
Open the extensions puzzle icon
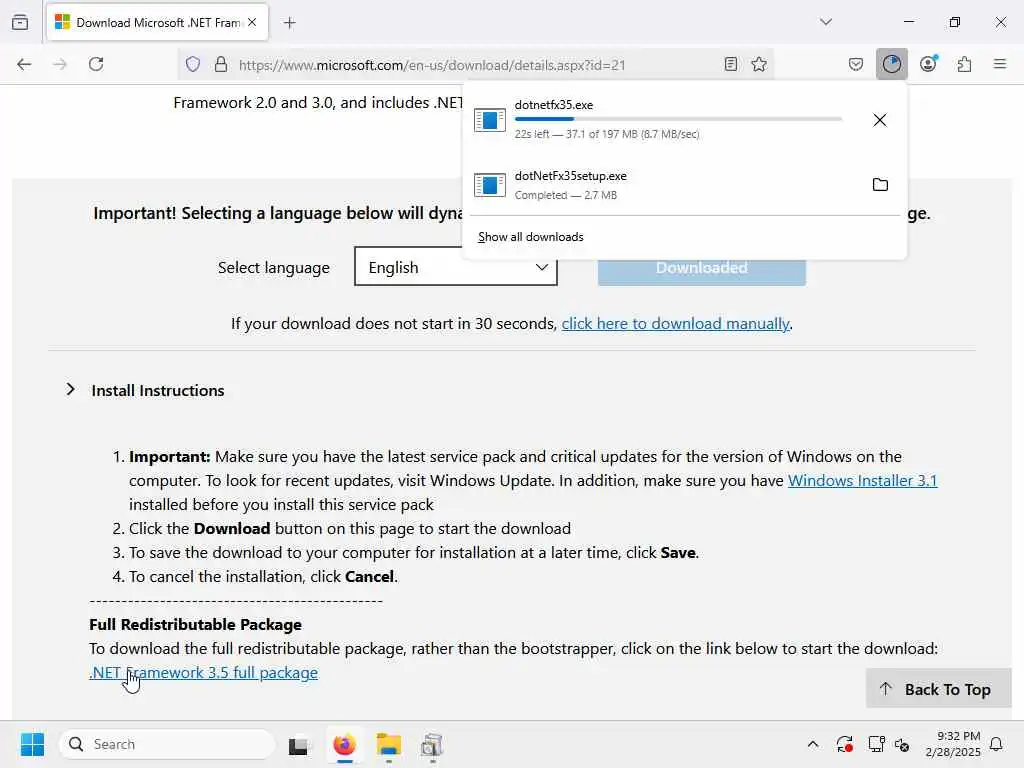point(965,64)
